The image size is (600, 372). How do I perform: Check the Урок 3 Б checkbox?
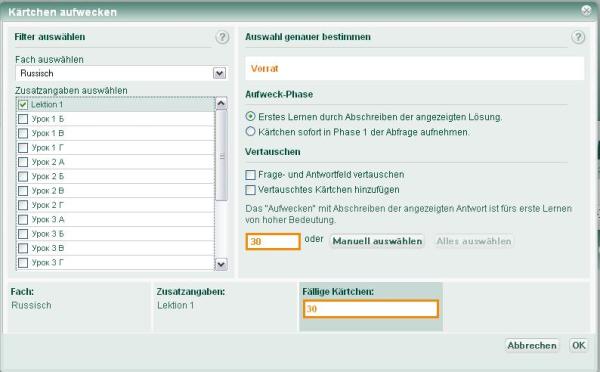pos(23,234)
